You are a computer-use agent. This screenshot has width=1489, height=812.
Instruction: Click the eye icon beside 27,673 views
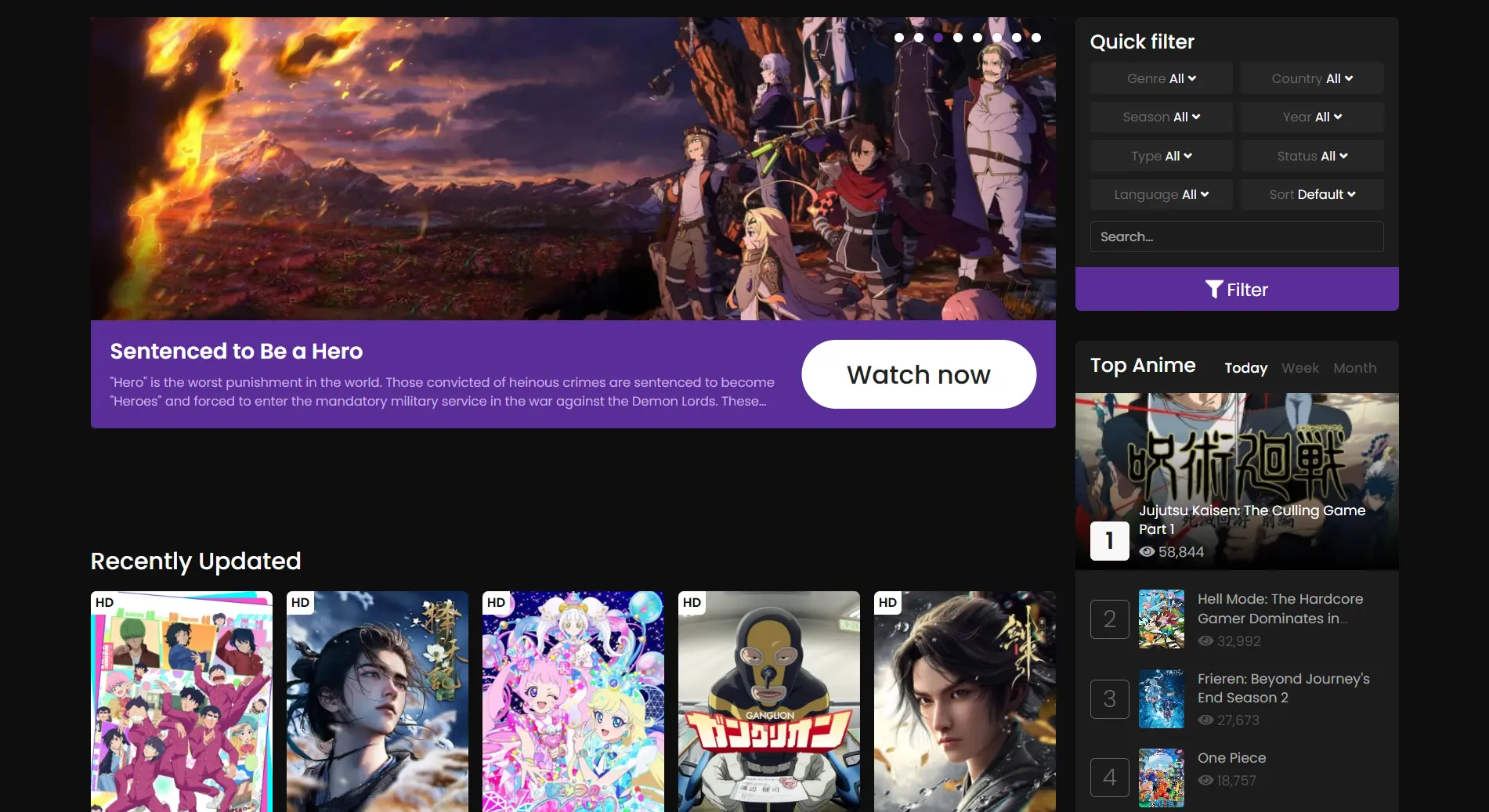coord(1205,720)
